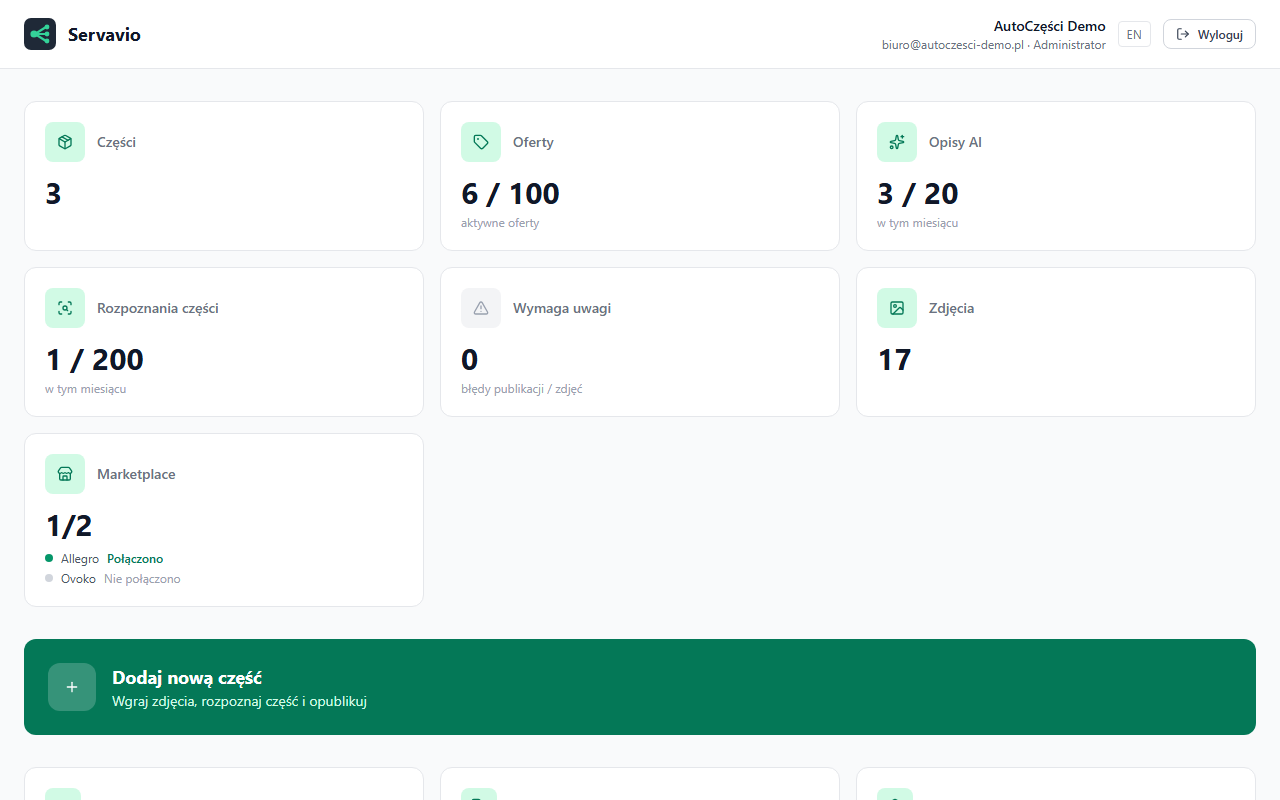Viewport: 1280px width, 800px height.
Task: Click the Oferty tag icon
Action: coord(481,142)
